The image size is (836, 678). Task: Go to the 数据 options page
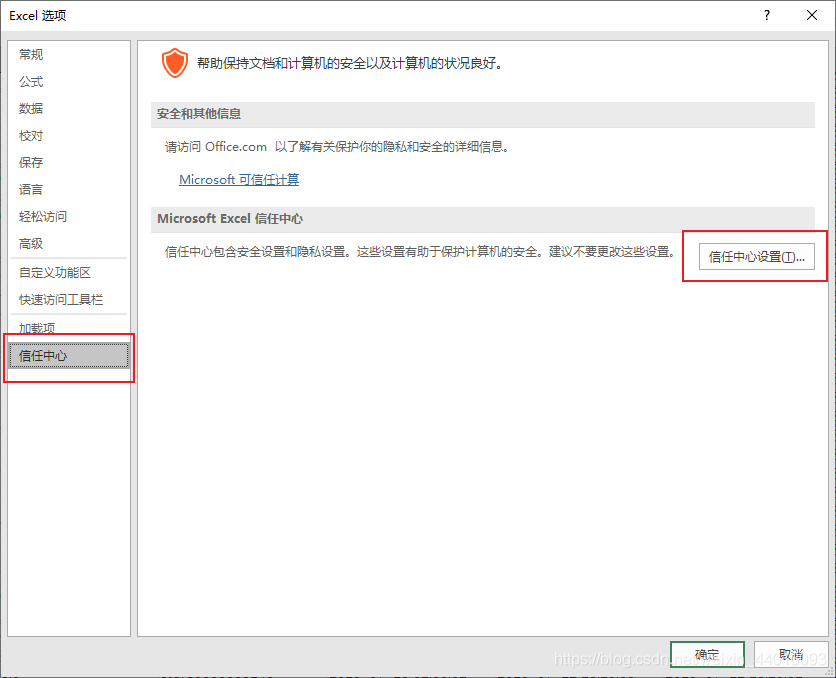click(68, 108)
